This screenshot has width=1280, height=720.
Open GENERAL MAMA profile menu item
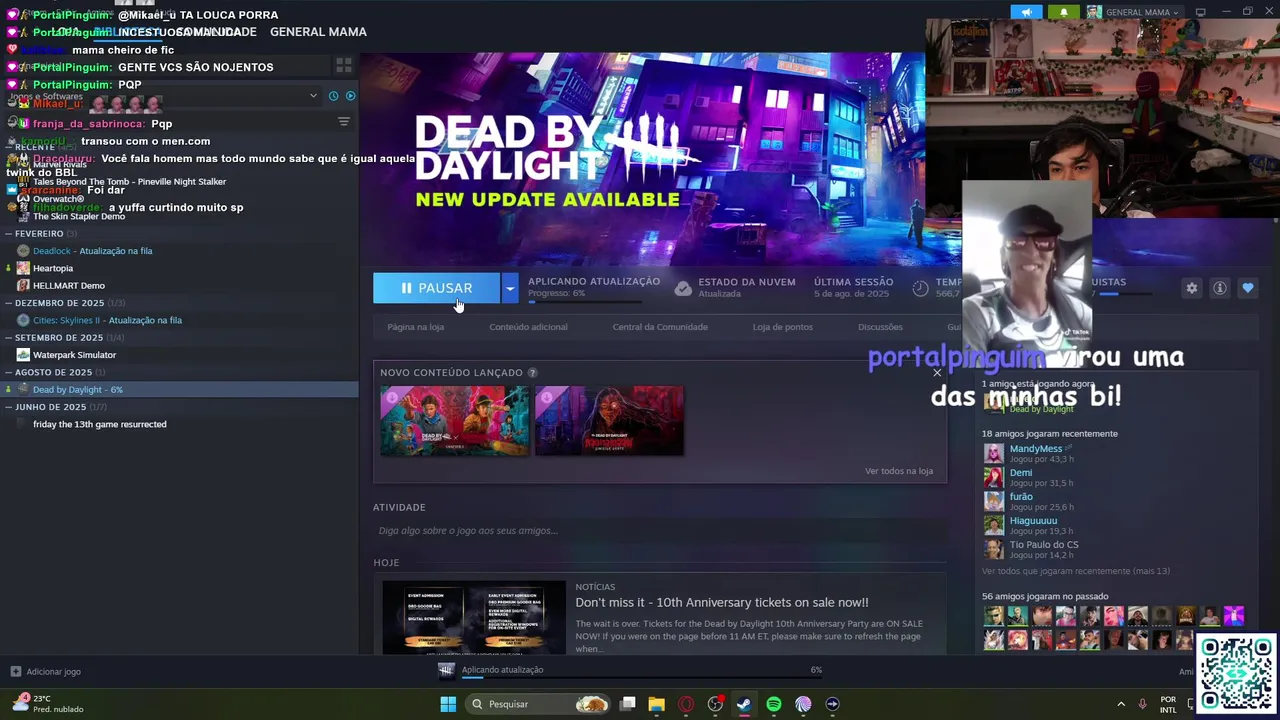(x=318, y=32)
